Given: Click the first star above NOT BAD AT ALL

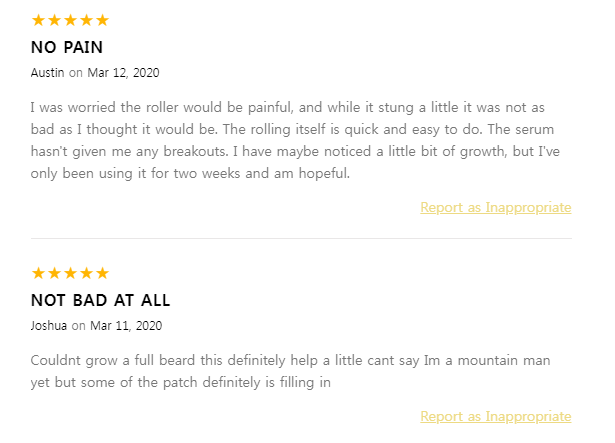Looking at the screenshot, I should tap(38, 273).
